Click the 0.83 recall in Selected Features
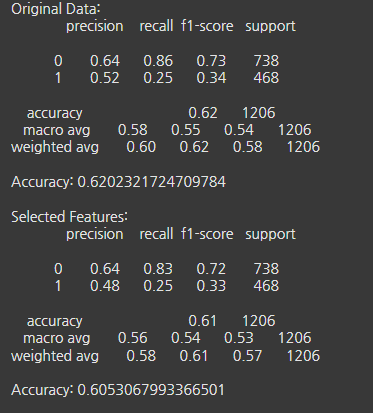This screenshot has height=413, width=373. coord(158,269)
